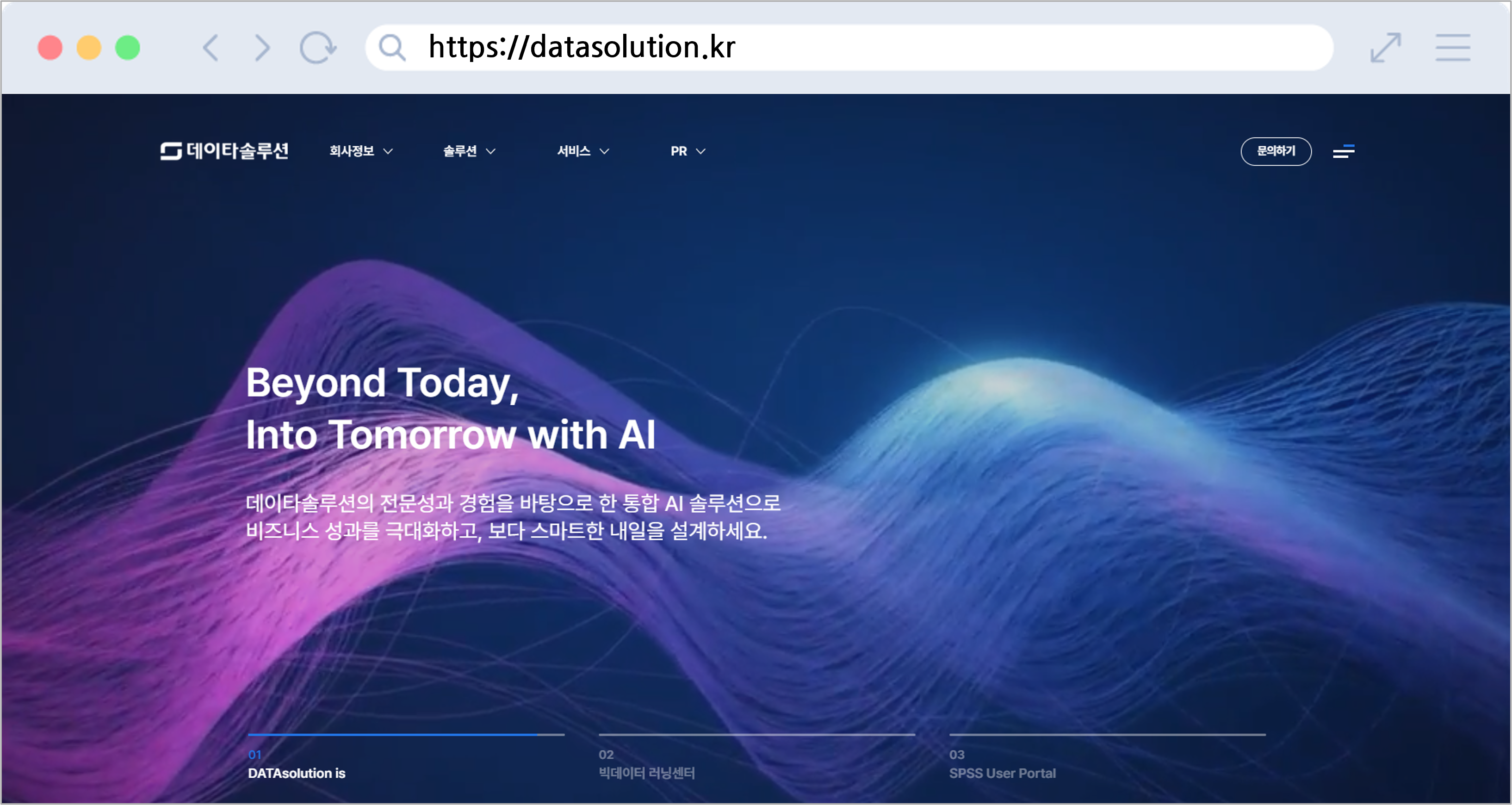
Task: Click the expand fullscreen arrow icon
Action: 1386,48
